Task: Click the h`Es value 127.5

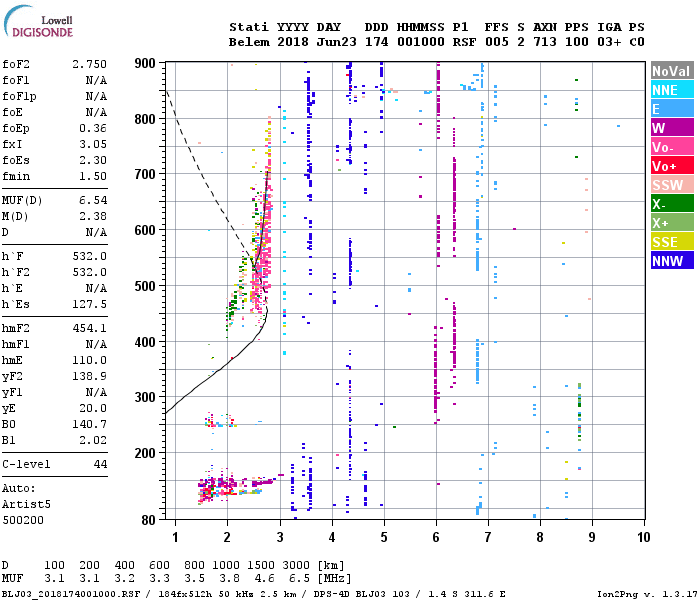Action: tap(90, 304)
